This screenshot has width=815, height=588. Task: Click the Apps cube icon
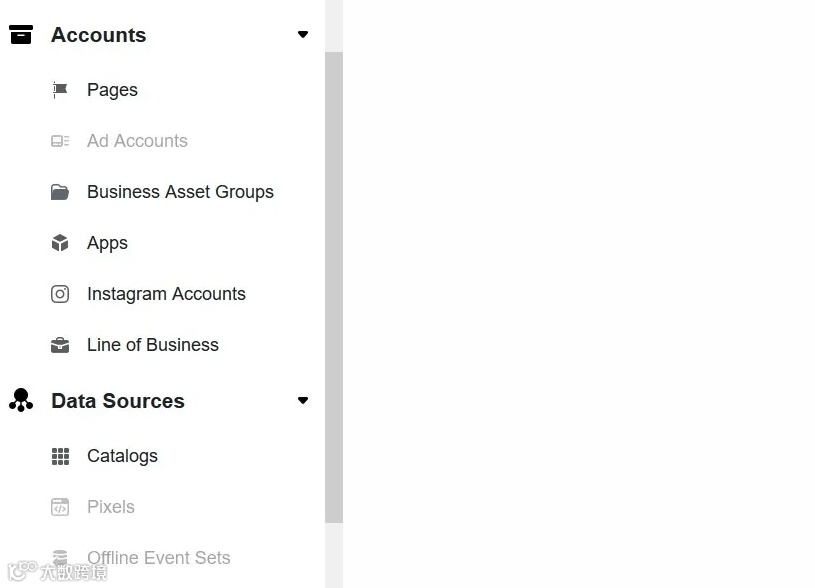pyautogui.click(x=60, y=243)
